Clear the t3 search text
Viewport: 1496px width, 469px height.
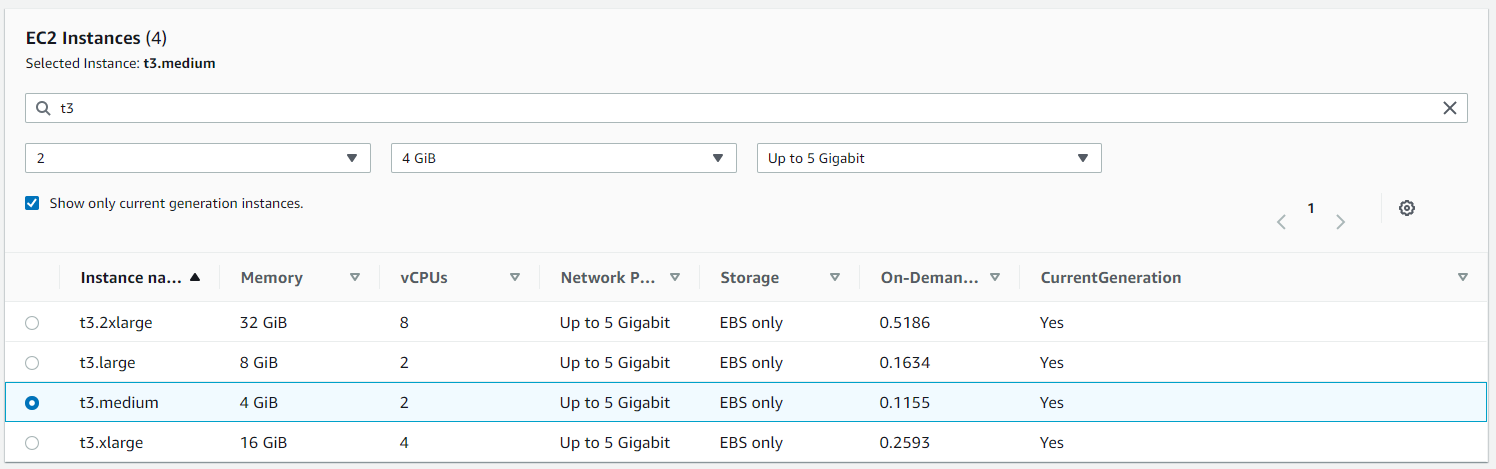point(1449,109)
